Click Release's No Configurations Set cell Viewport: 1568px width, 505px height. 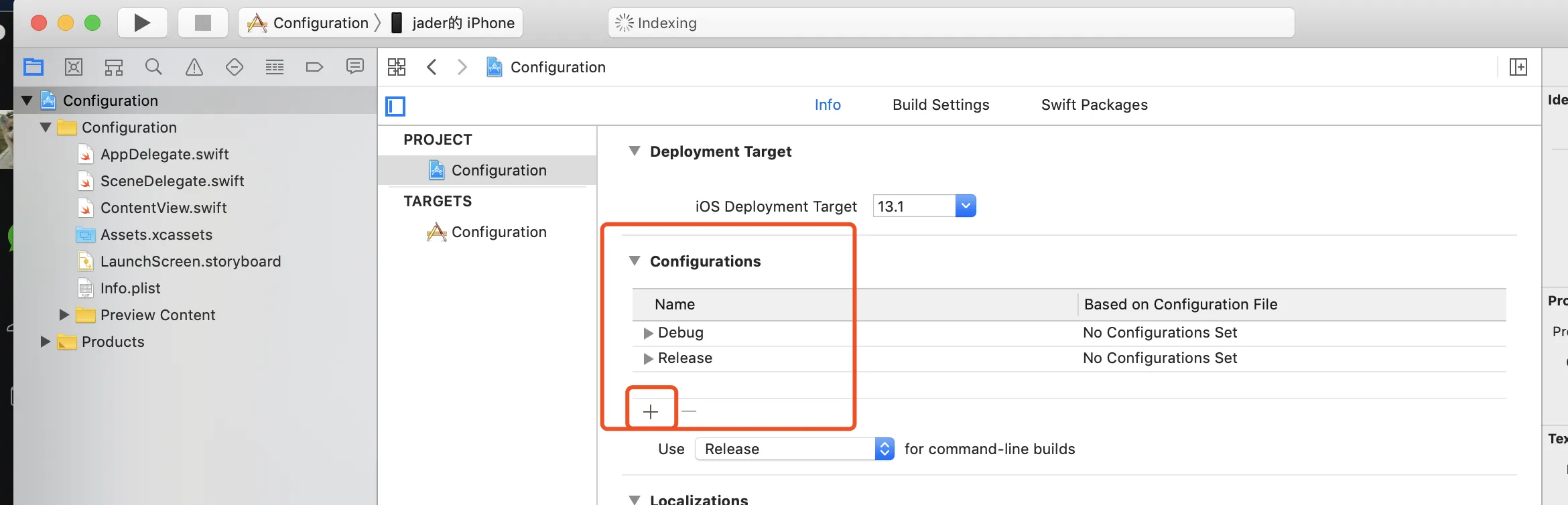(1160, 358)
